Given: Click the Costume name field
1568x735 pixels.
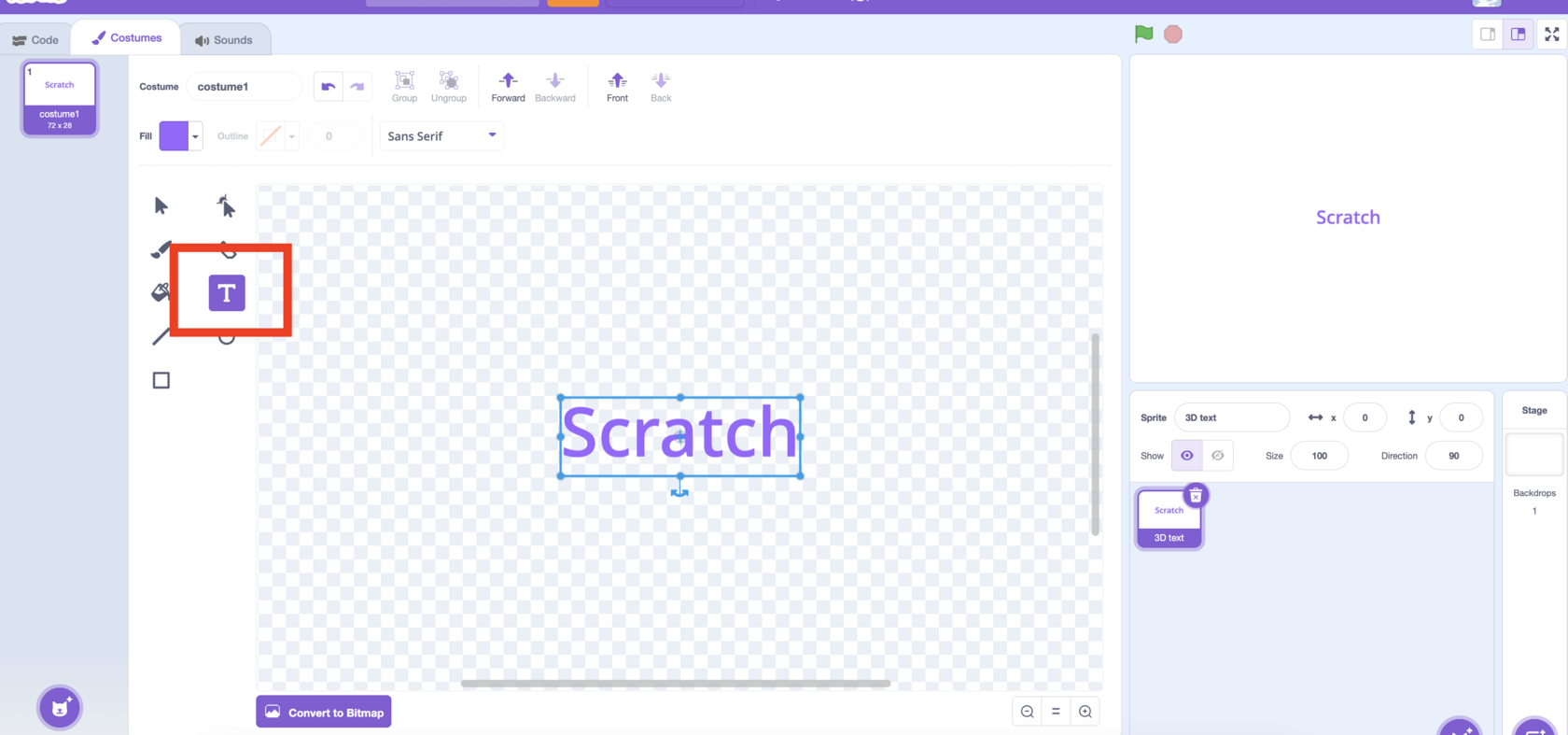Looking at the screenshot, I should [x=245, y=87].
